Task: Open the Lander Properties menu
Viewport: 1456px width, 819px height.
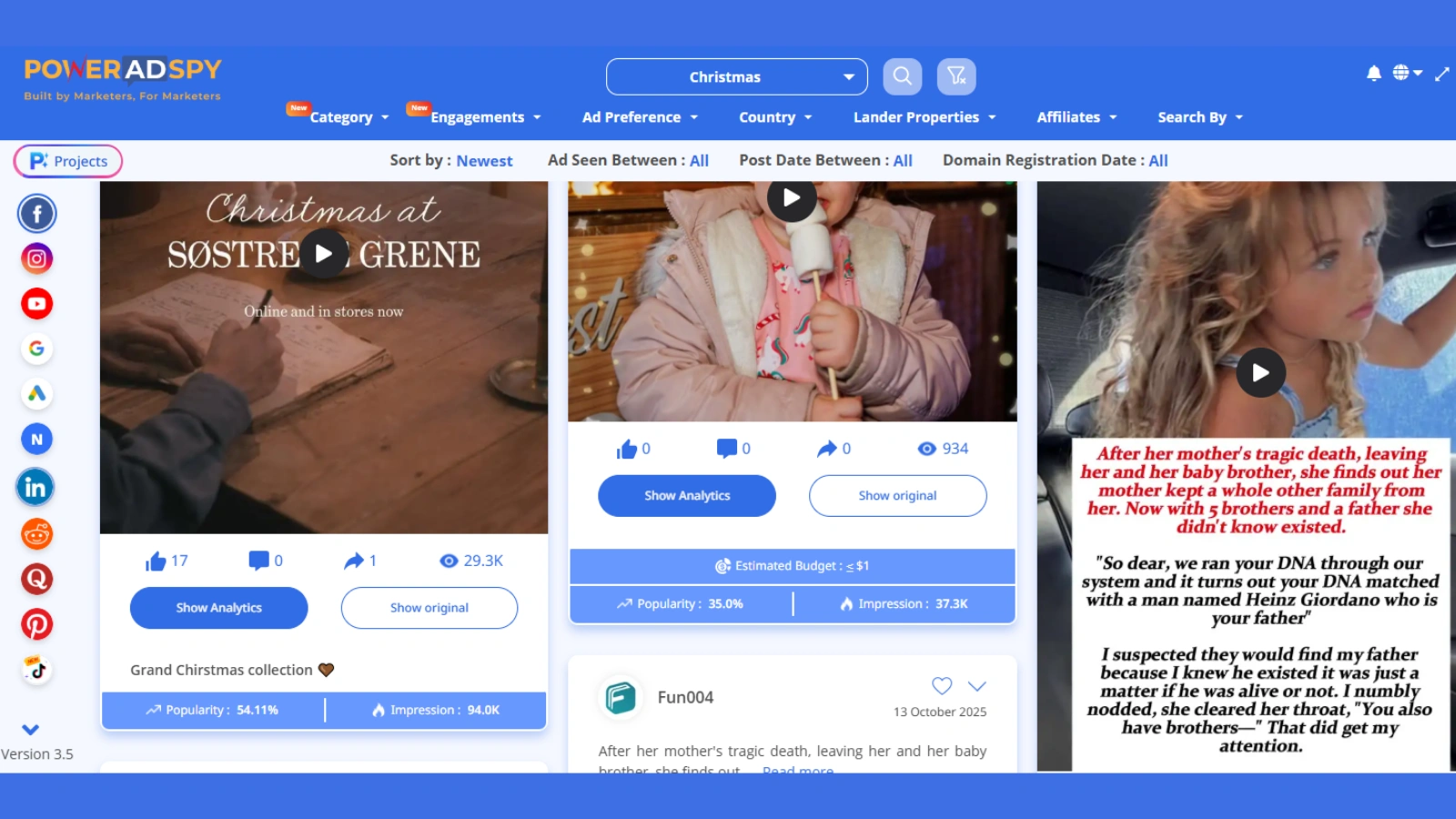Action: (924, 117)
